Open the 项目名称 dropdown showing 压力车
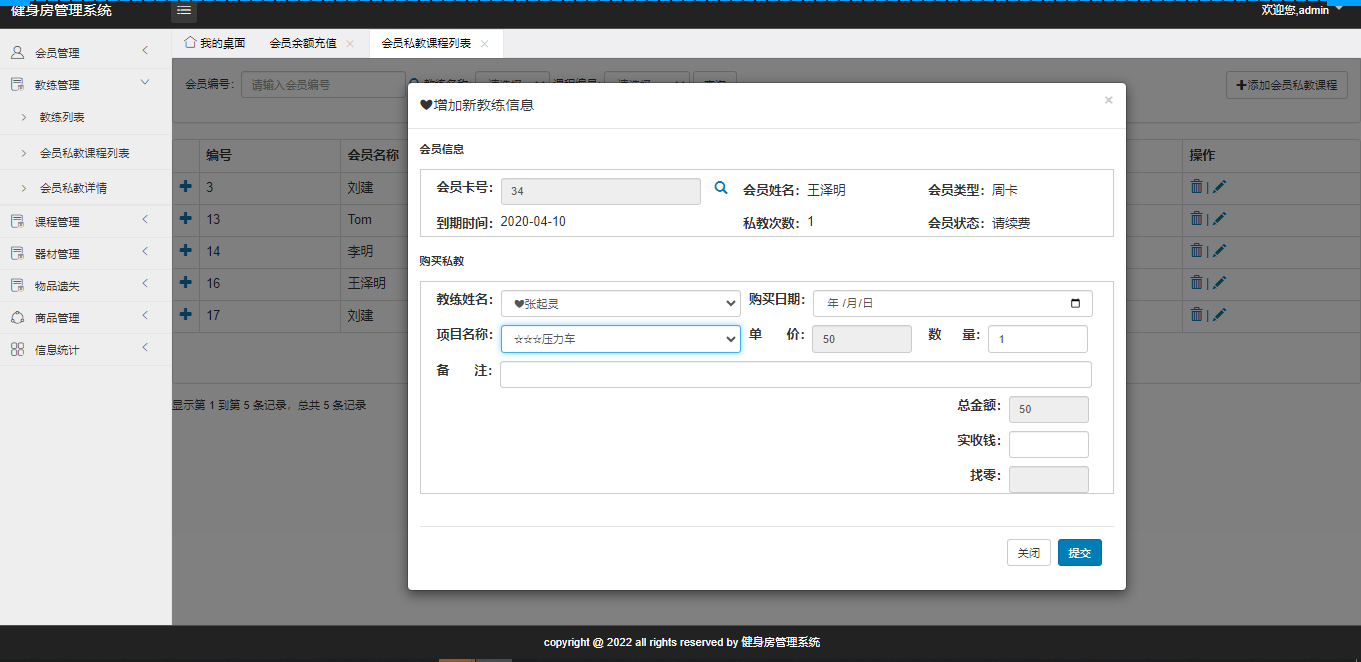 620,339
